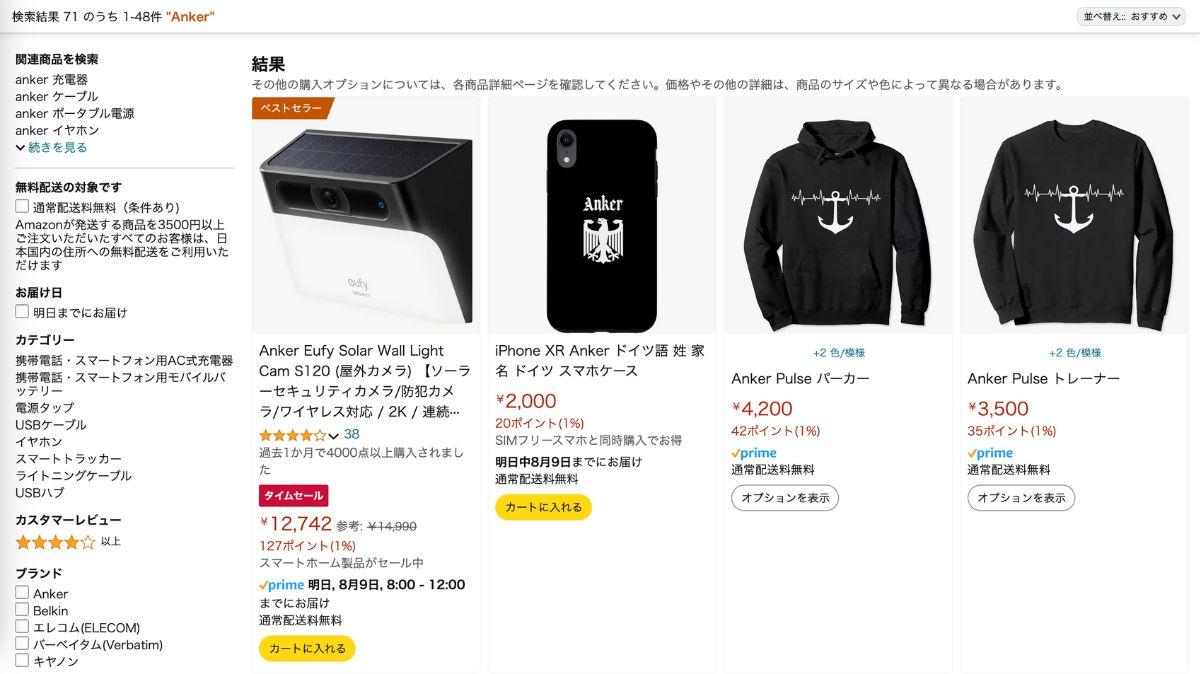Expand 続きを見る under related searches
This screenshot has width=1200, height=674.
click(x=52, y=147)
